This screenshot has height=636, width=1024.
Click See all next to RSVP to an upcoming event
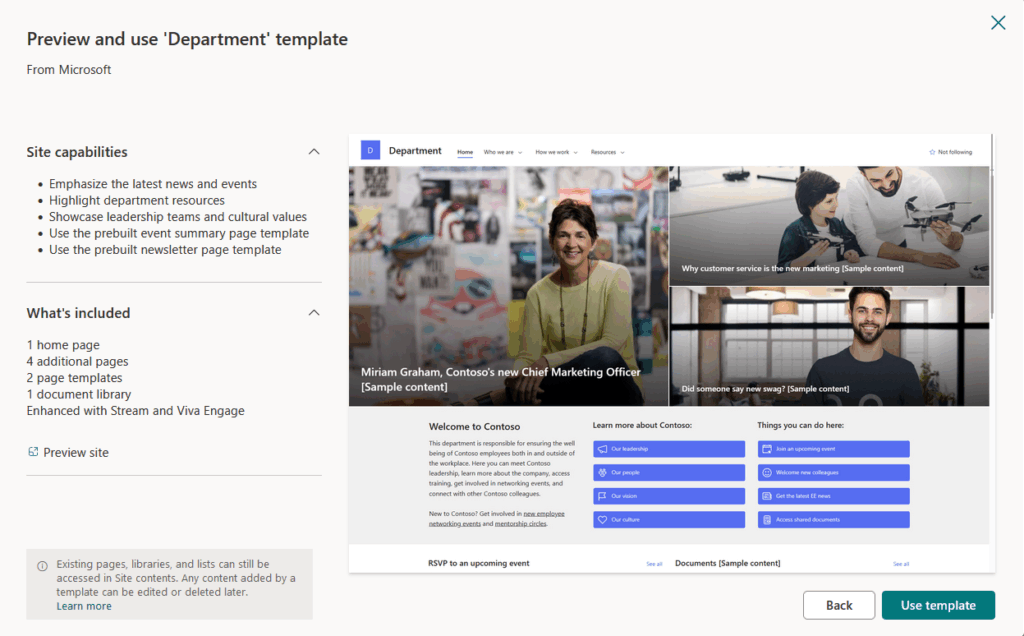coord(654,564)
